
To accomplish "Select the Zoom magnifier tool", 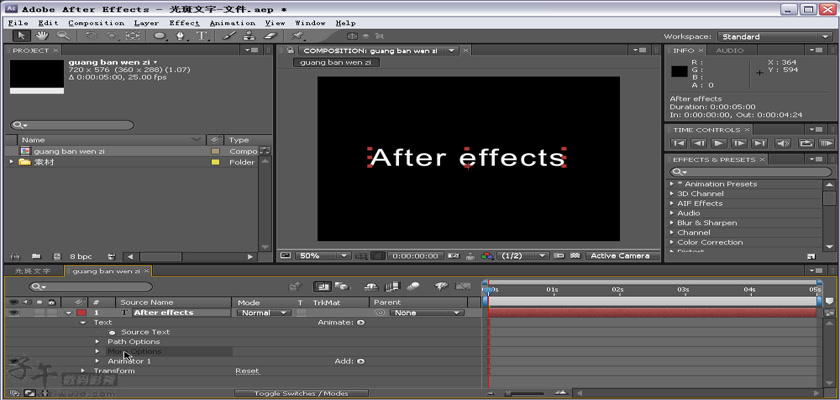I will pyautogui.click(x=63, y=36).
